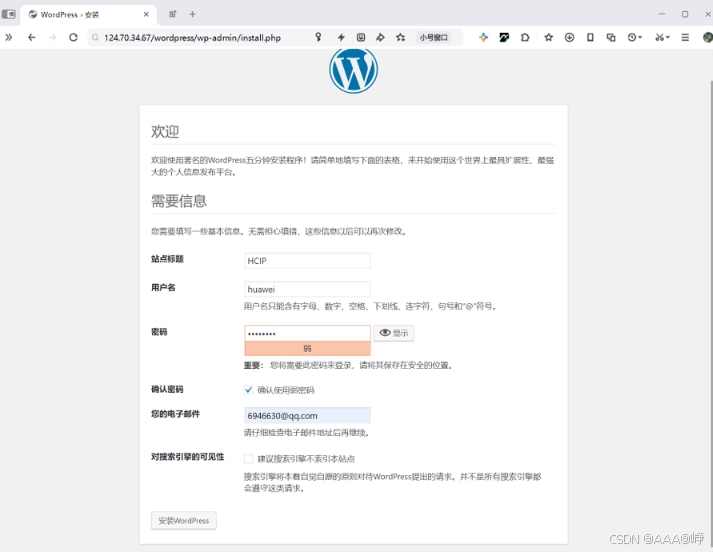Image resolution: width=713 pixels, height=552 pixels.
Task: Expand the double-chevron sidebar button
Action: 9,37
